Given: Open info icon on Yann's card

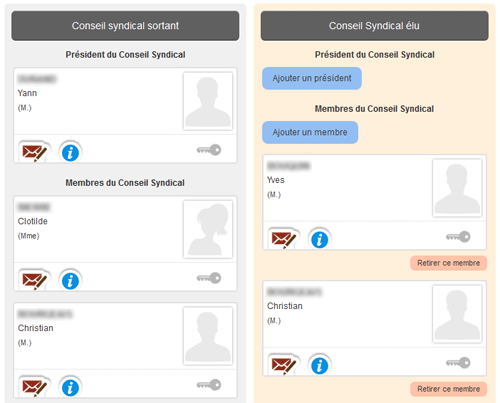Looking at the screenshot, I should tap(70, 152).
